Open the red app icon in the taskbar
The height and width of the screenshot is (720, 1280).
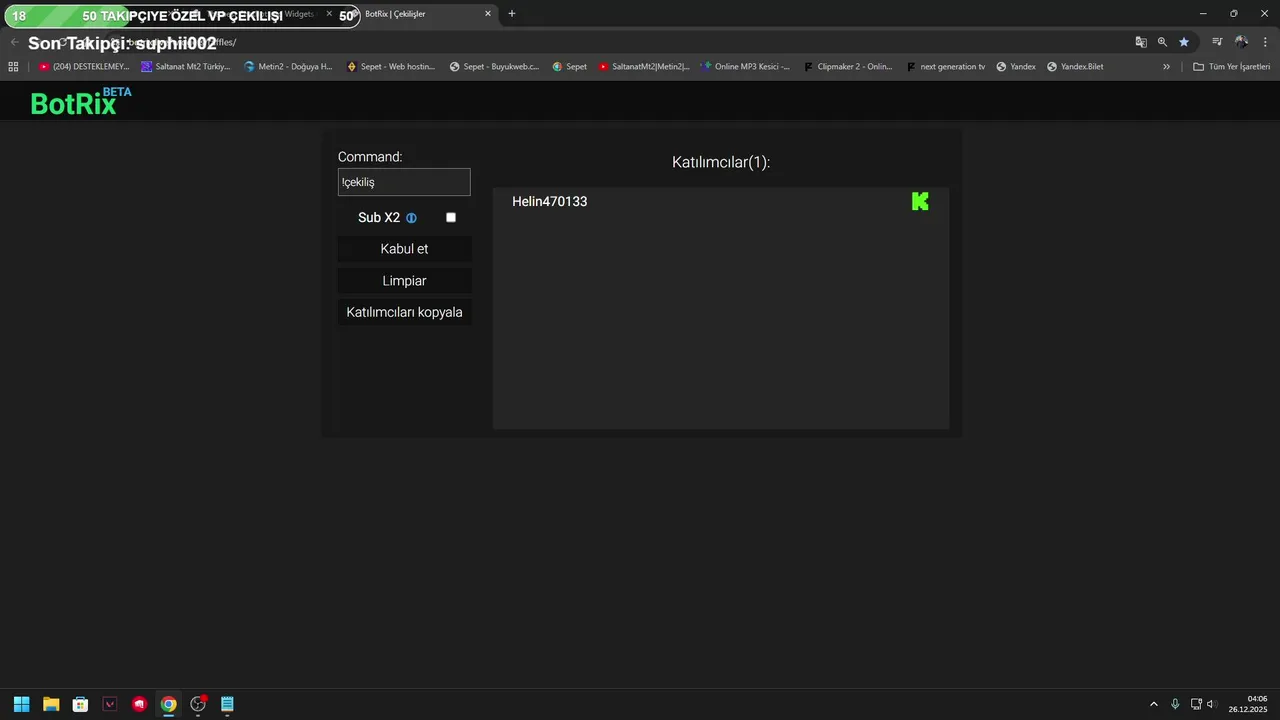[x=139, y=704]
